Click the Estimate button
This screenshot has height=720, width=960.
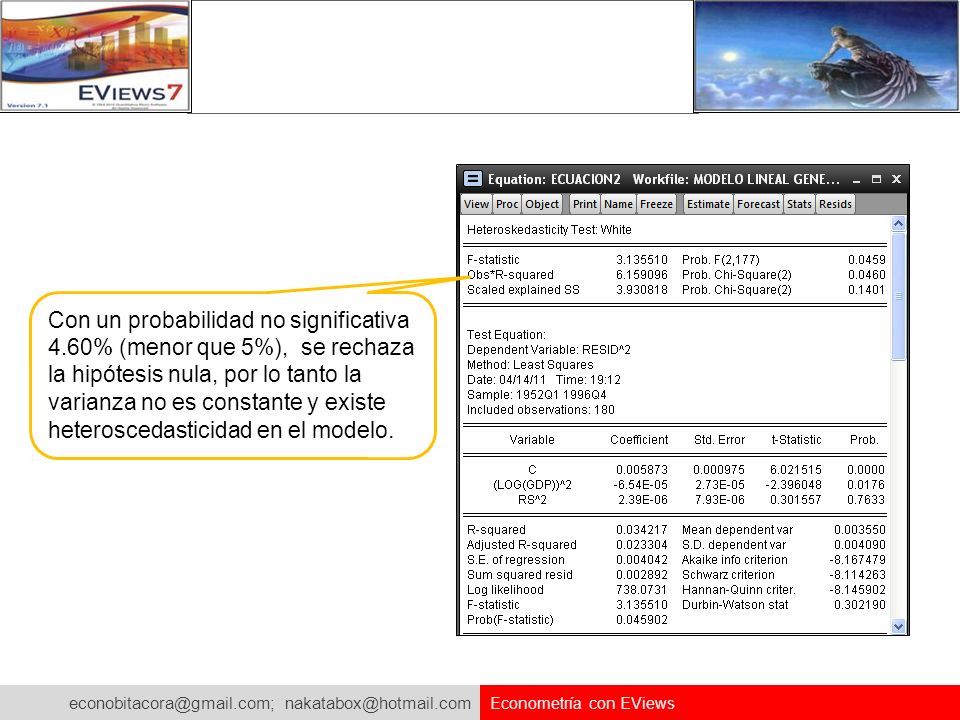[x=708, y=204]
